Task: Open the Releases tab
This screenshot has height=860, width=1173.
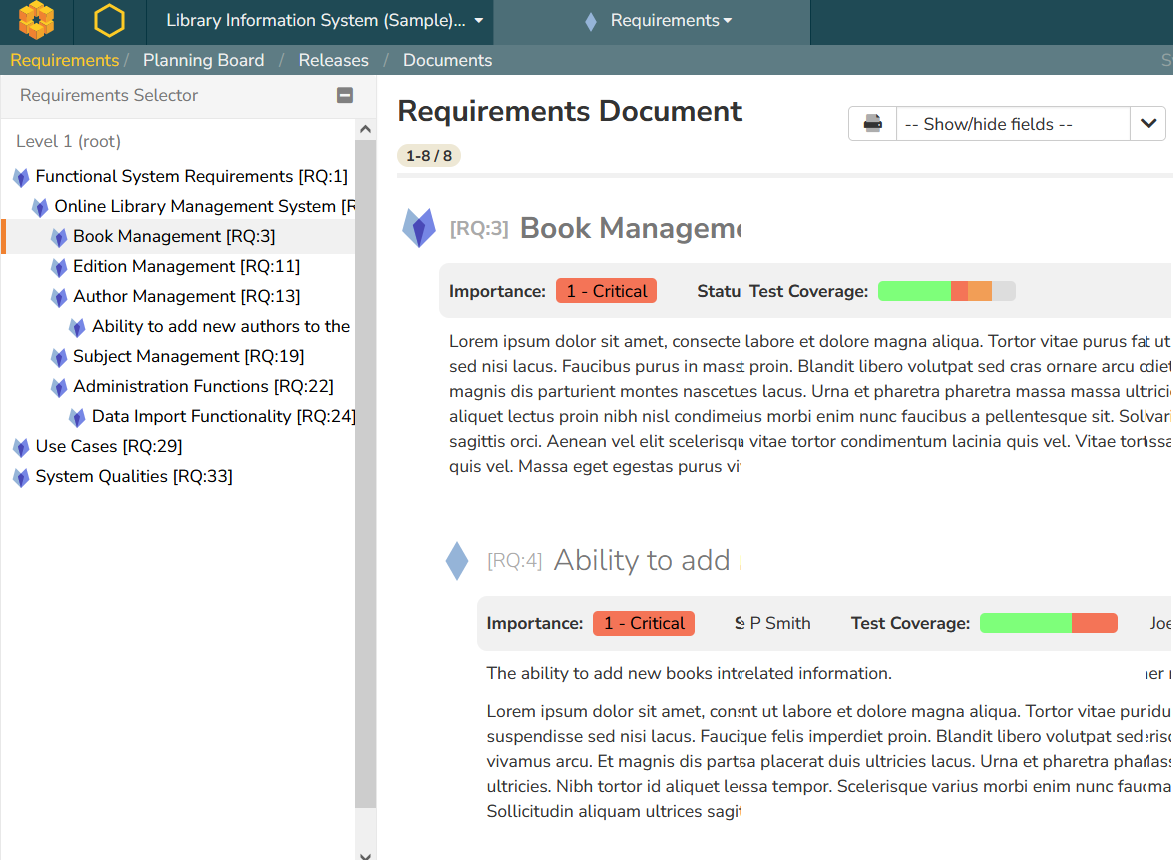Action: 333,60
